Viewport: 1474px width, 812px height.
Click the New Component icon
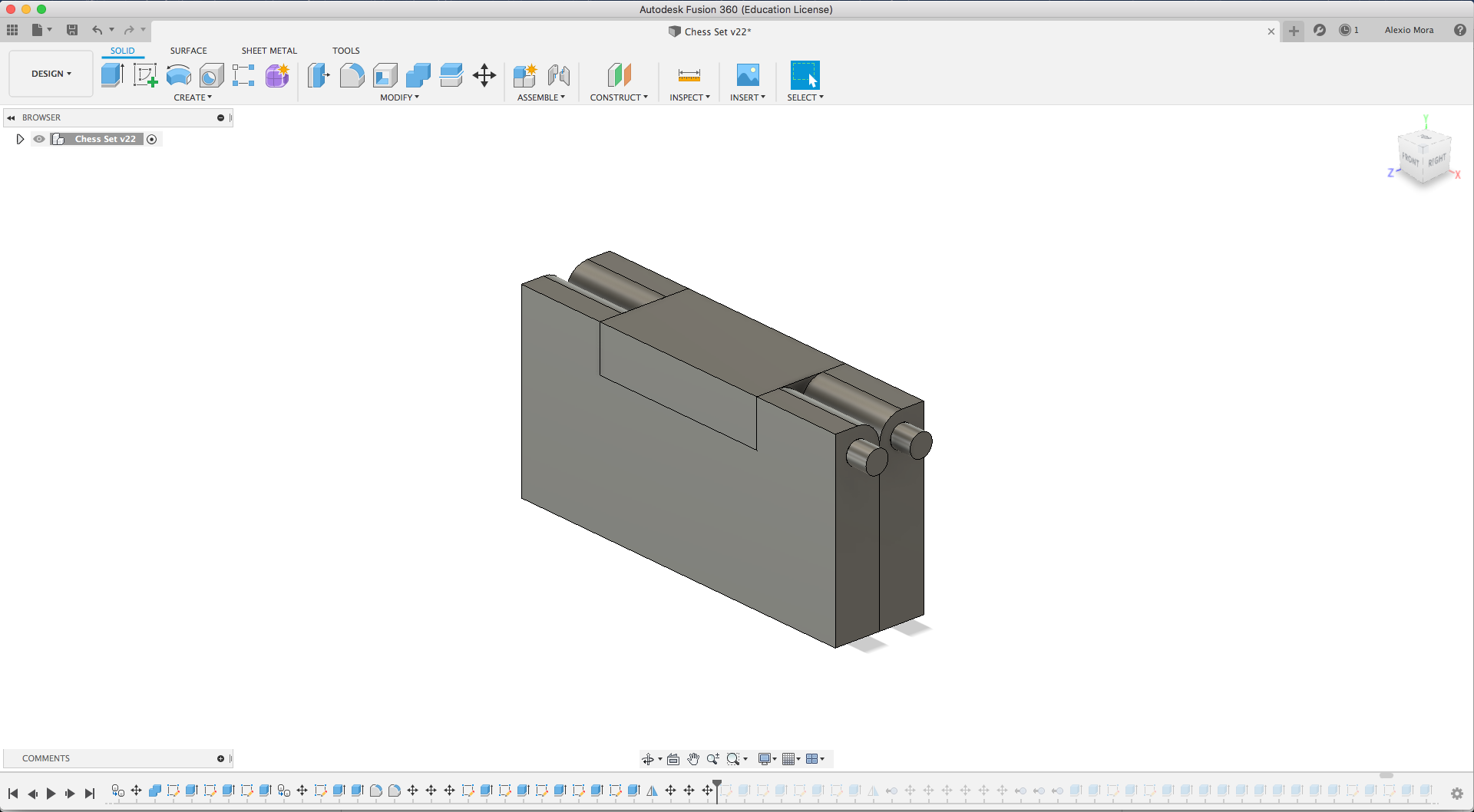click(525, 75)
